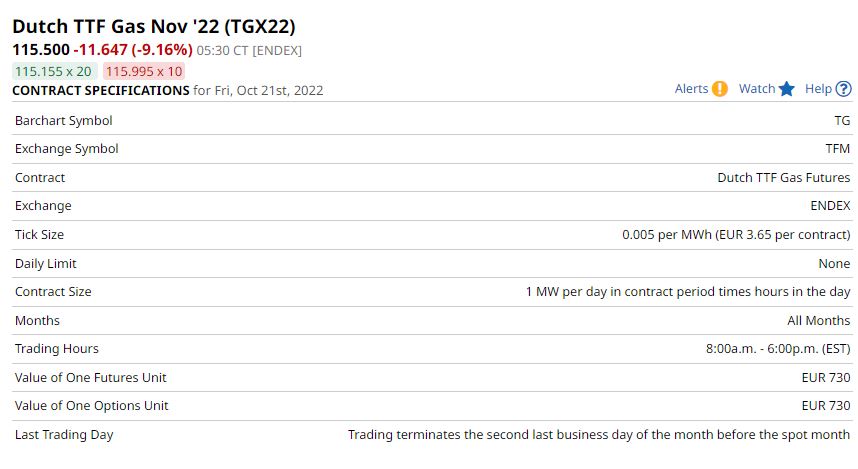This screenshot has width=858, height=469.
Task: Click the Contract Size description text
Action: click(x=687, y=292)
